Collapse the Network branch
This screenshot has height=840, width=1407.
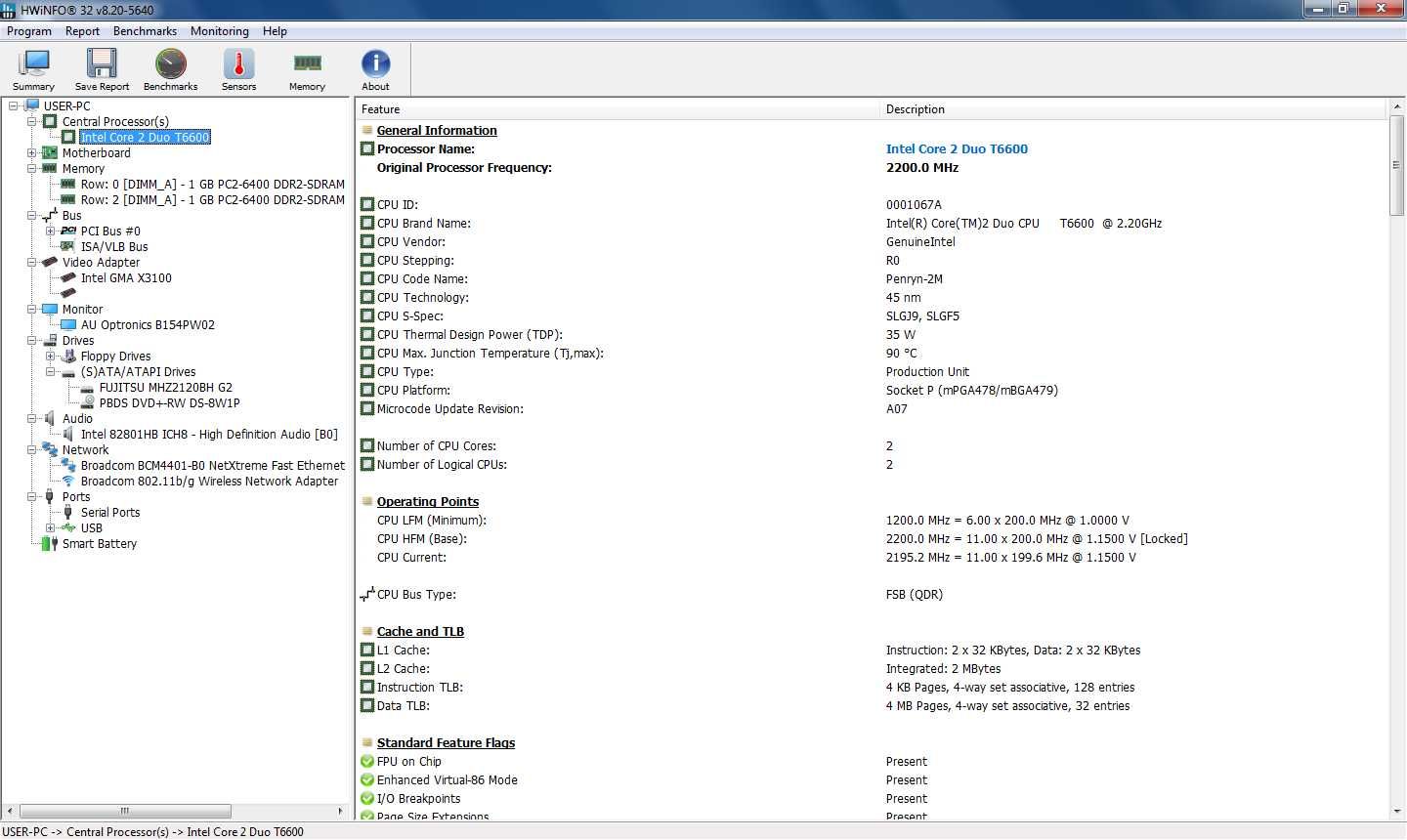click(31, 449)
